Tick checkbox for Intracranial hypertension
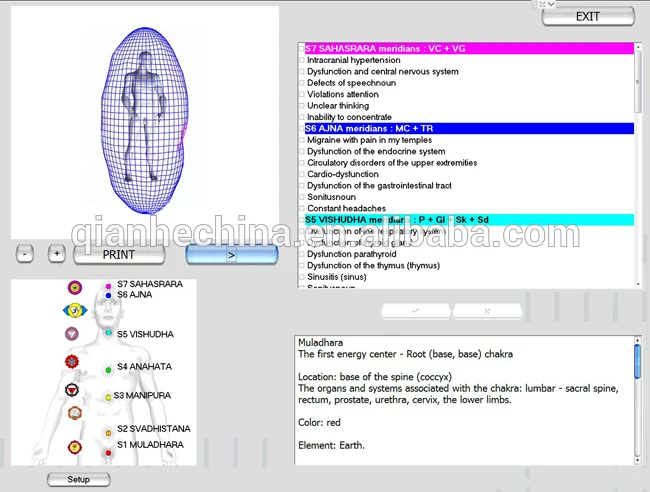Screen dimensions: 650x492 [302, 61]
